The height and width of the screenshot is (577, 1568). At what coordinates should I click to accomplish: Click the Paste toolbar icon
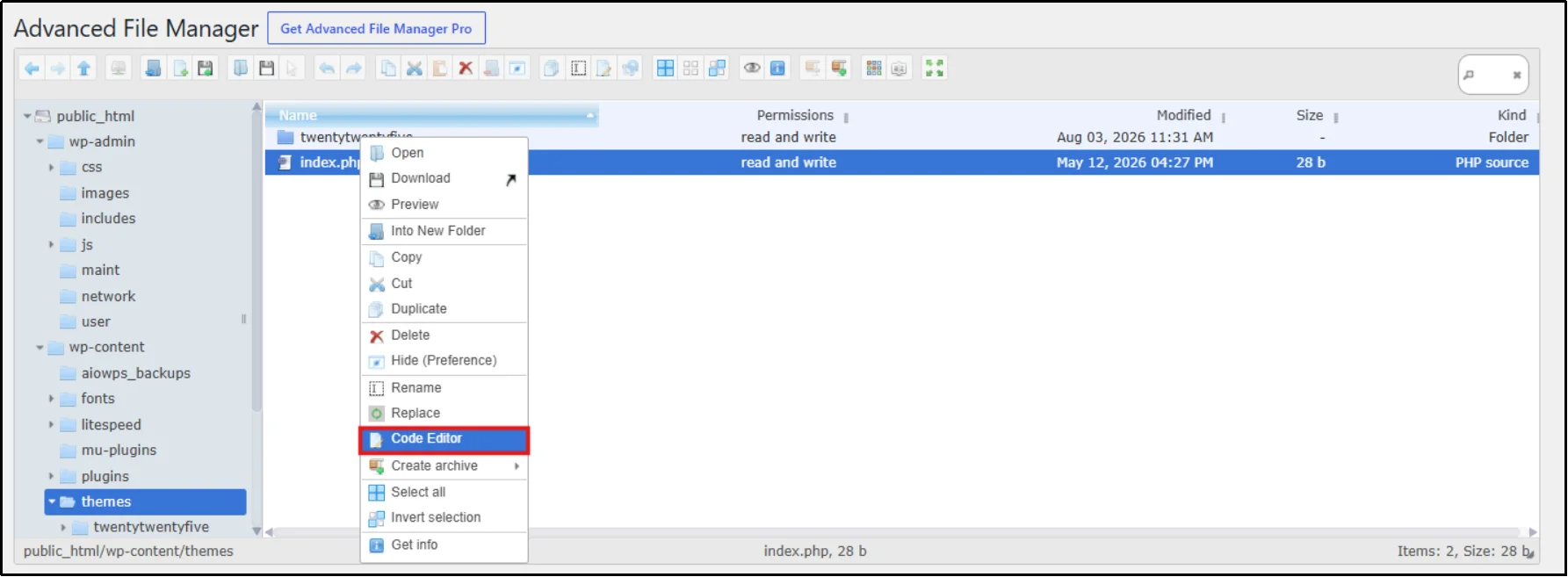pyautogui.click(x=440, y=69)
